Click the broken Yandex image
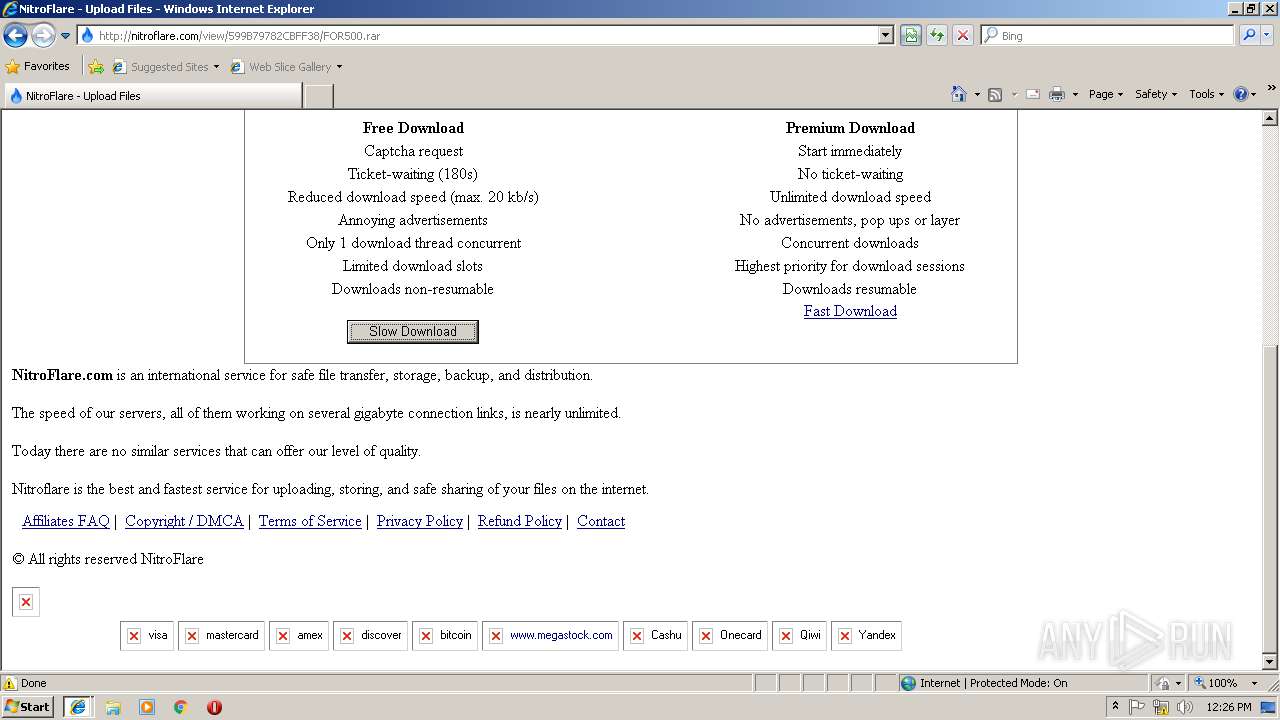The height and width of the screenshot is (720, 1280). [866, 636]
